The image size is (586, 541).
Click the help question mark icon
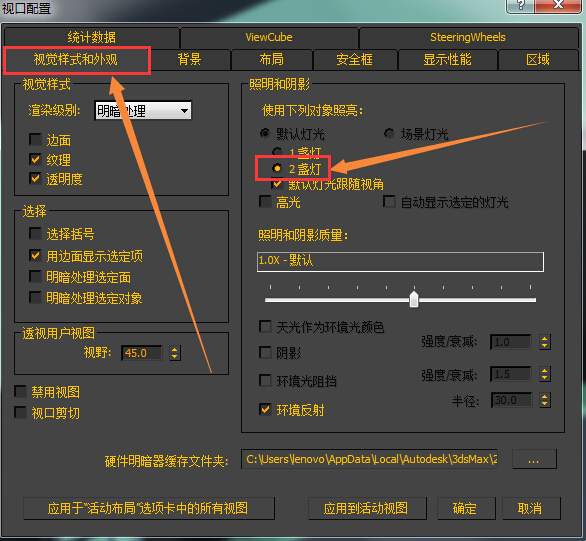(520, 5)
